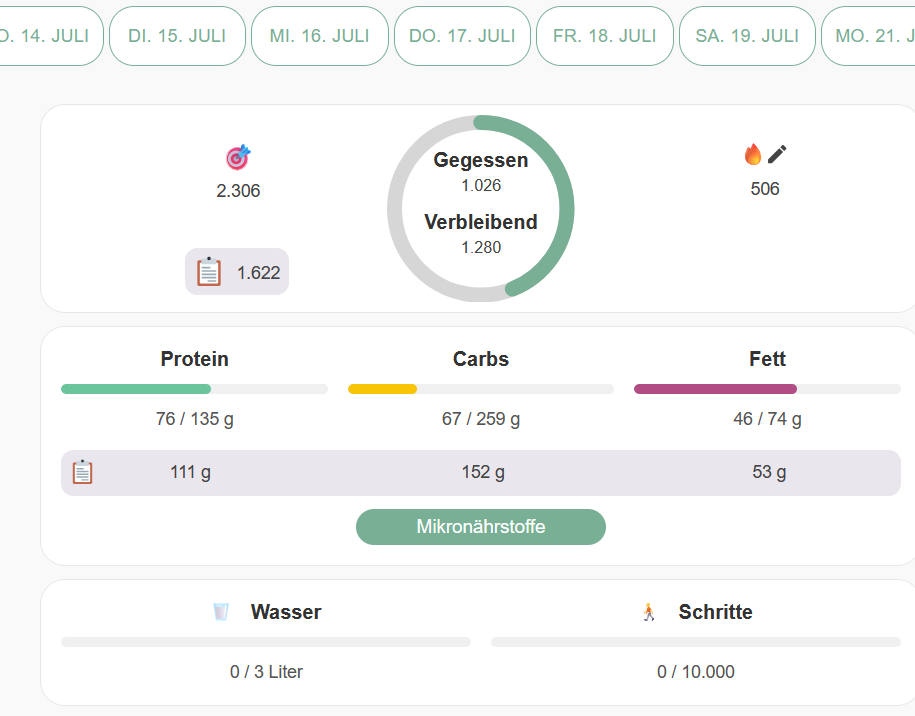Click the burned calories flame icon
Image resolution: width=915 pixels, height=716 pixels.
pos(753,154)
